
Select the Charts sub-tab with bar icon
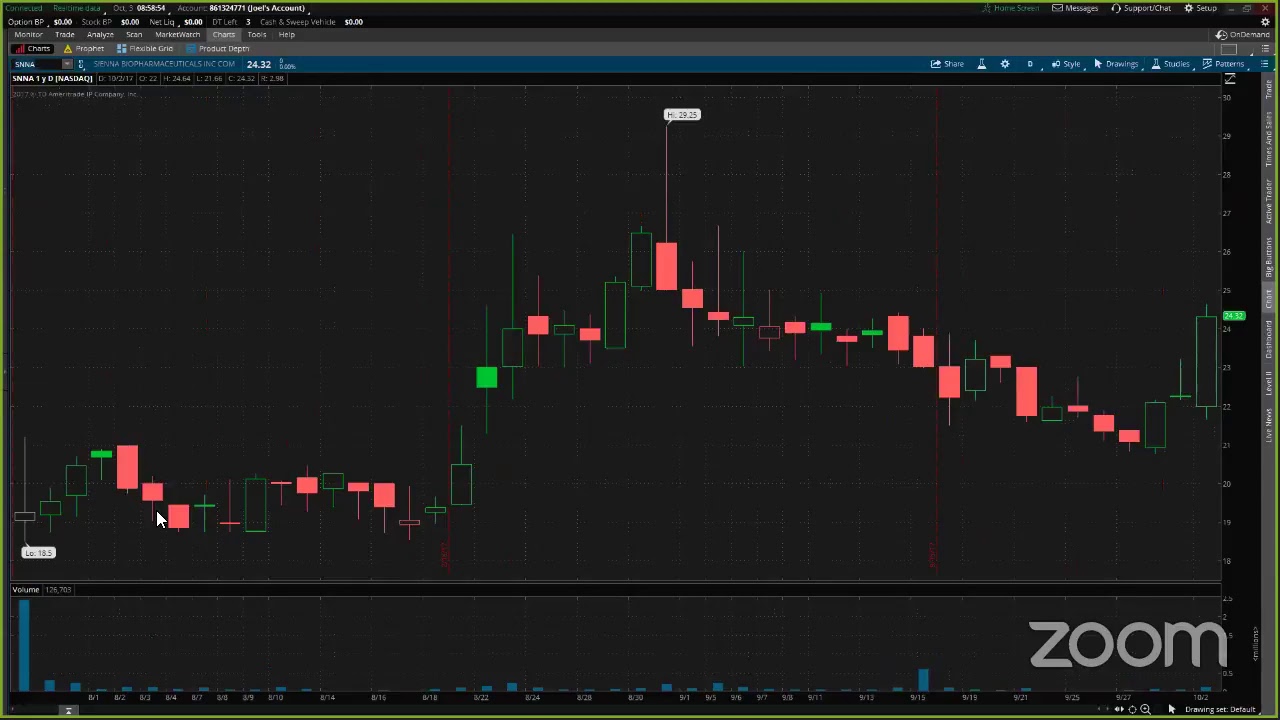coord(32,48)
